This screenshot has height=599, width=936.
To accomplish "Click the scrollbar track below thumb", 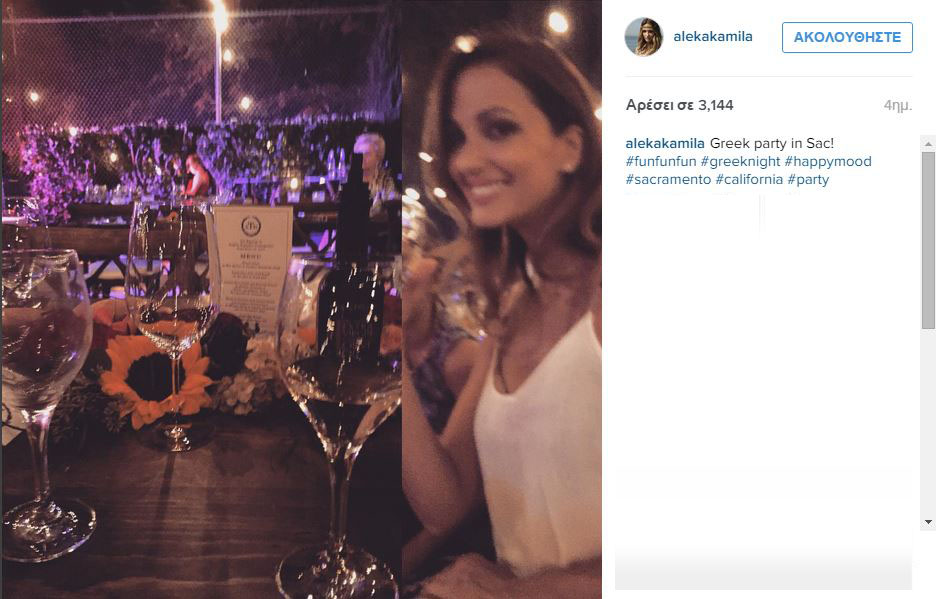I will (928, 422).
